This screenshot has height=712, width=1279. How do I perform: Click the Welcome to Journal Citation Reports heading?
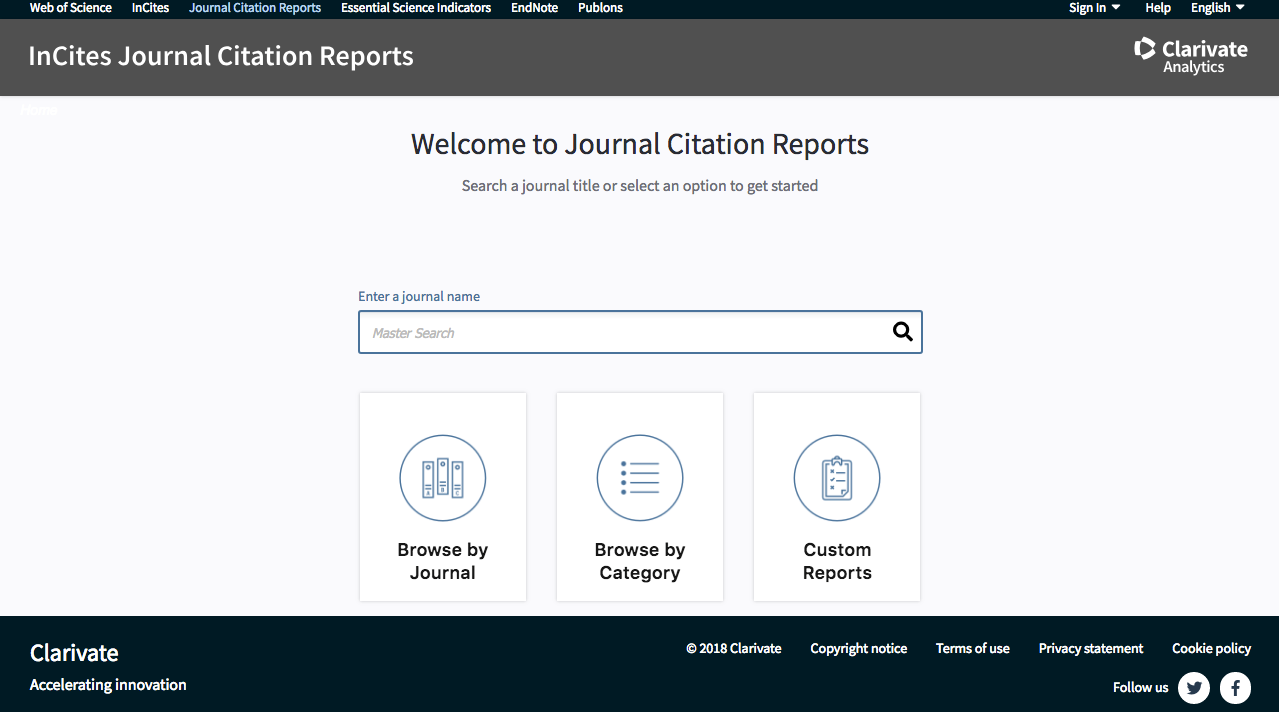640,144
